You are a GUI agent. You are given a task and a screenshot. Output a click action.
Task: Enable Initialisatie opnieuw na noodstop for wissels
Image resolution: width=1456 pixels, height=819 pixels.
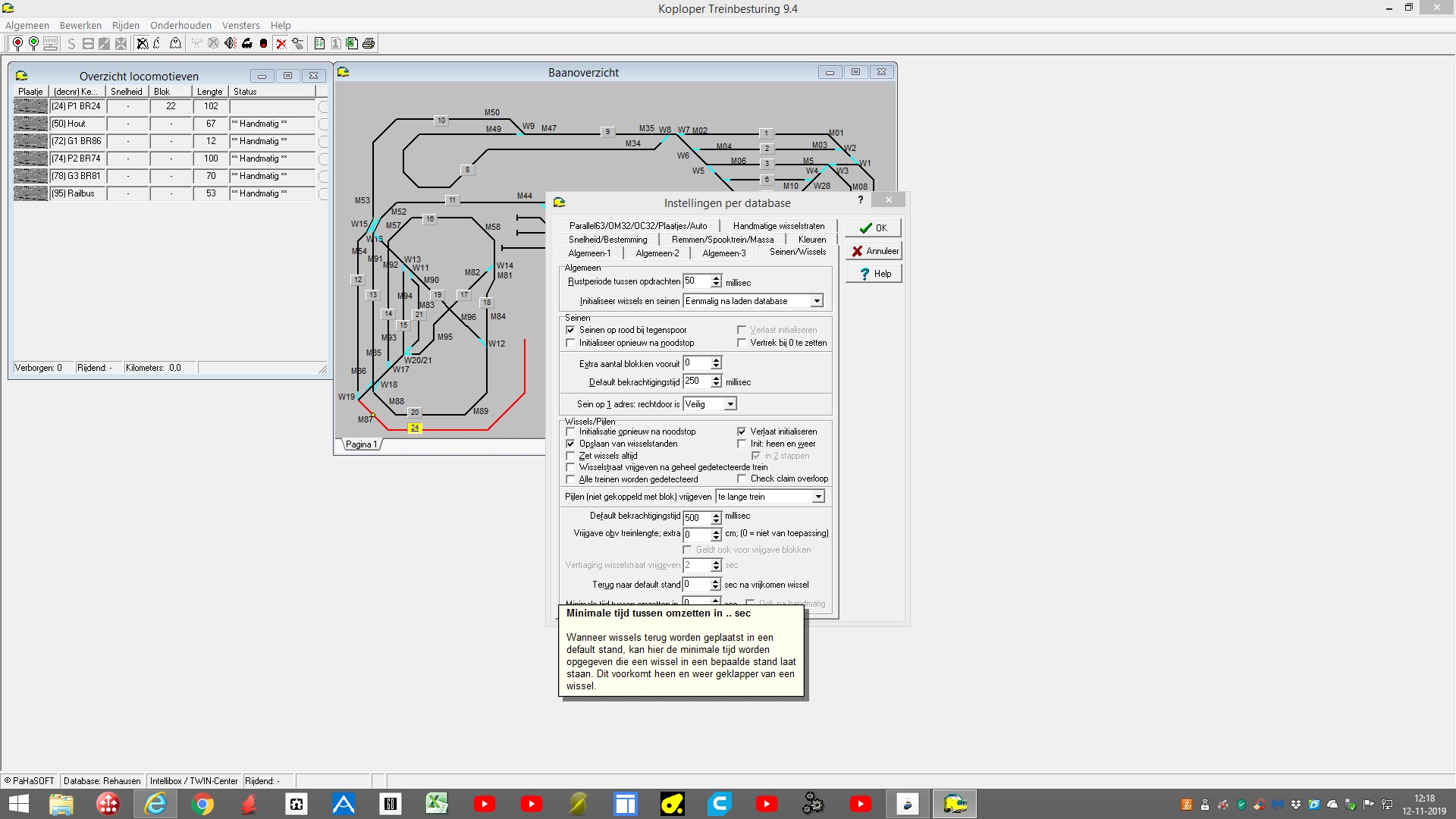(570, 431)
